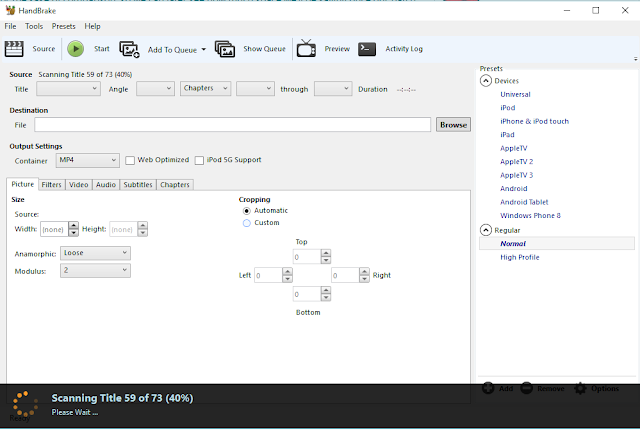Viewport: 640px width, 429px height.
Task: Click the Show Queue label
Action: tap(264, 49)
